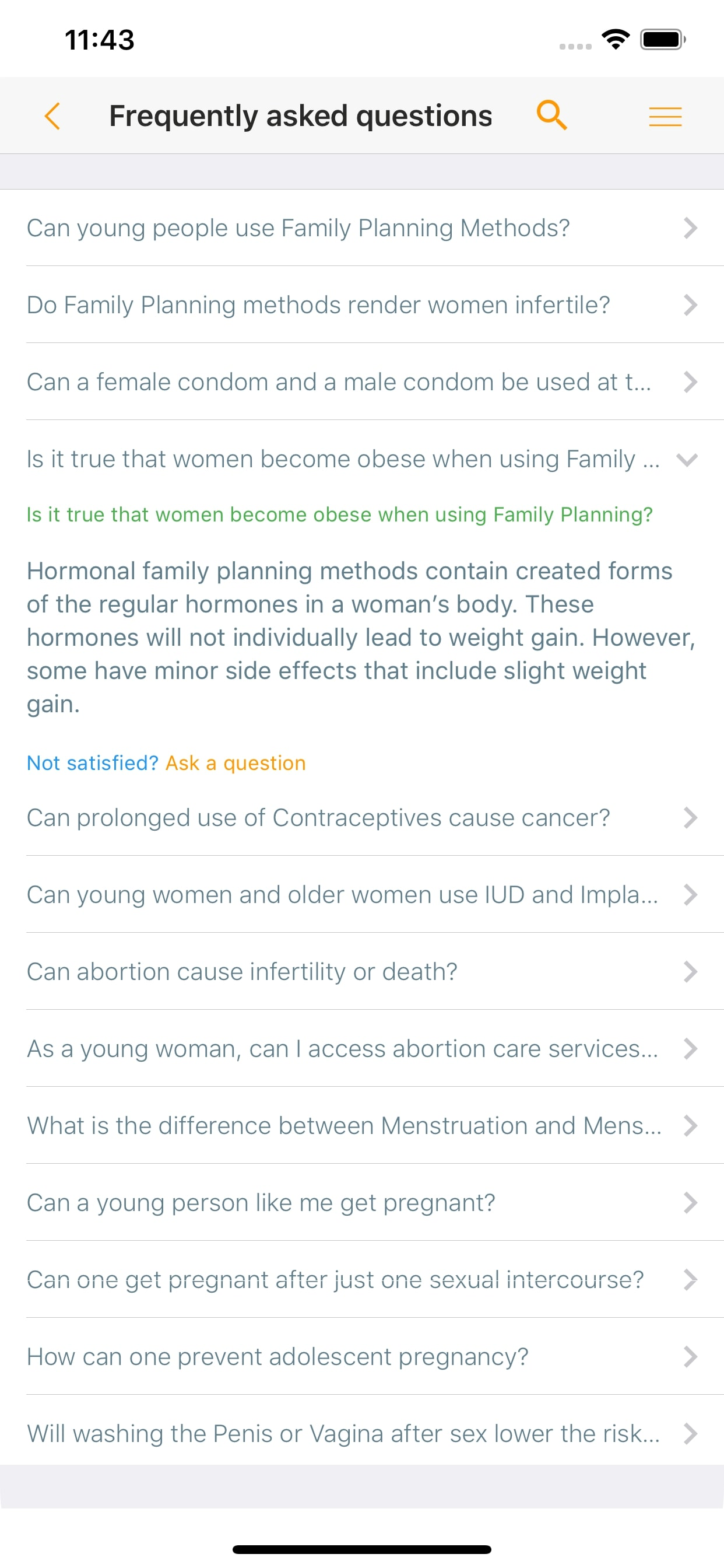
Task: Expand chevron beside abortion cause infertility
Action: pyautogui.click(x=690, y=971)
